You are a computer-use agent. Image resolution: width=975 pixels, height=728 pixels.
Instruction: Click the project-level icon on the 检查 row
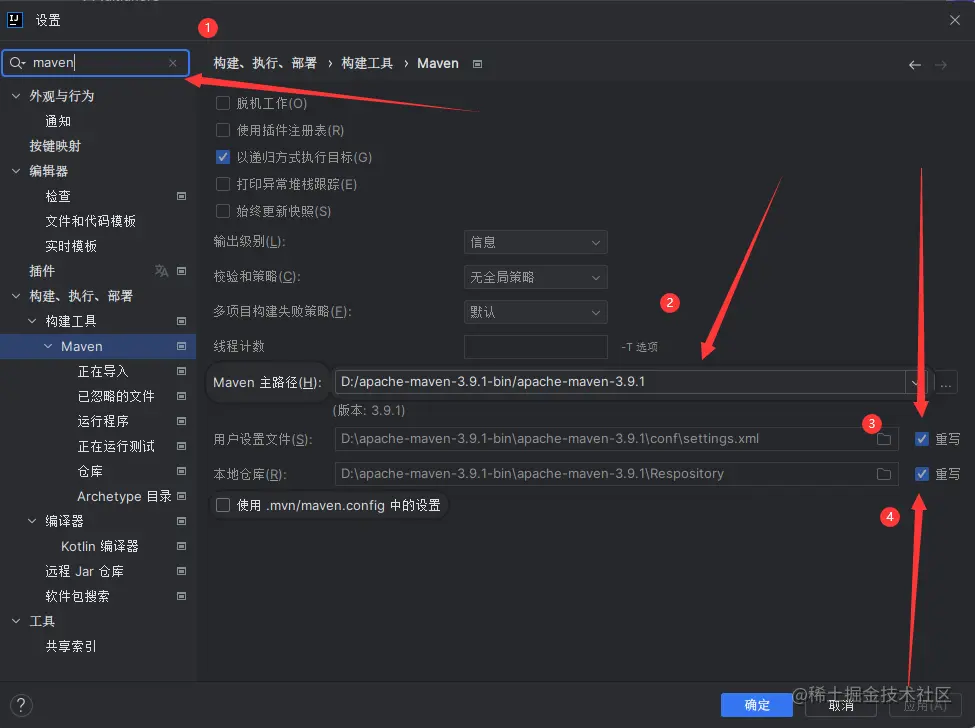[182, 196]
